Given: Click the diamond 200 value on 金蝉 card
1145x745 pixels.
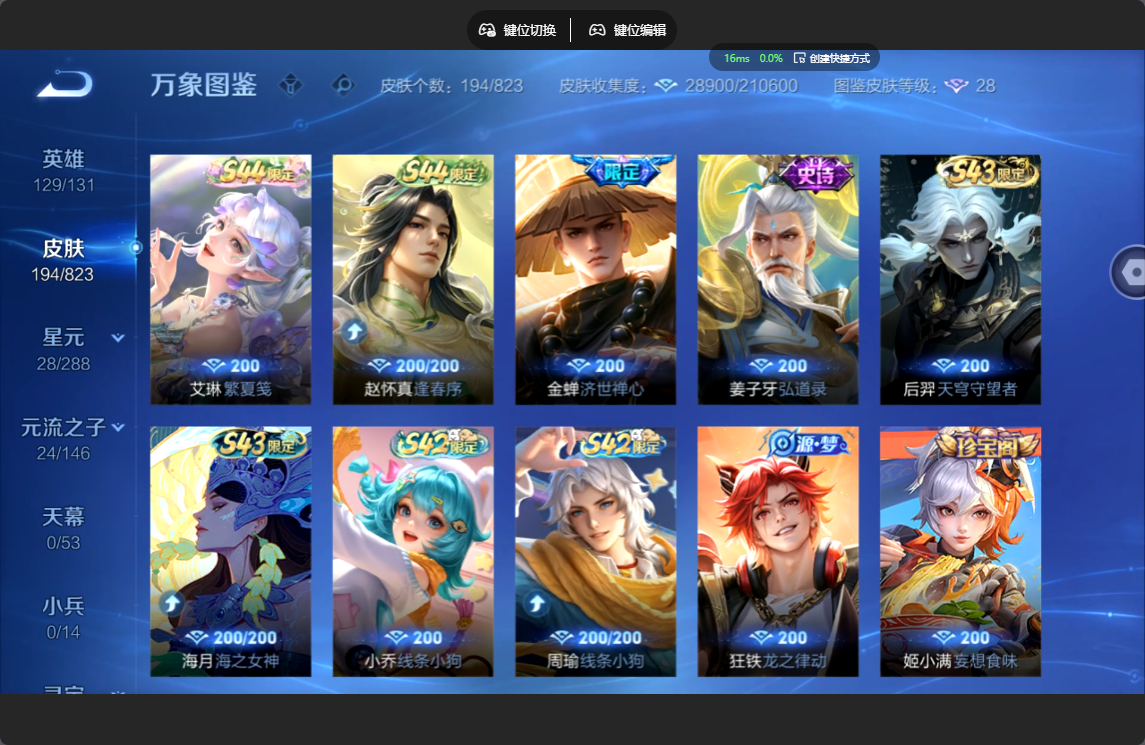Looking at the screenshot, I should [x=596, y=366].
